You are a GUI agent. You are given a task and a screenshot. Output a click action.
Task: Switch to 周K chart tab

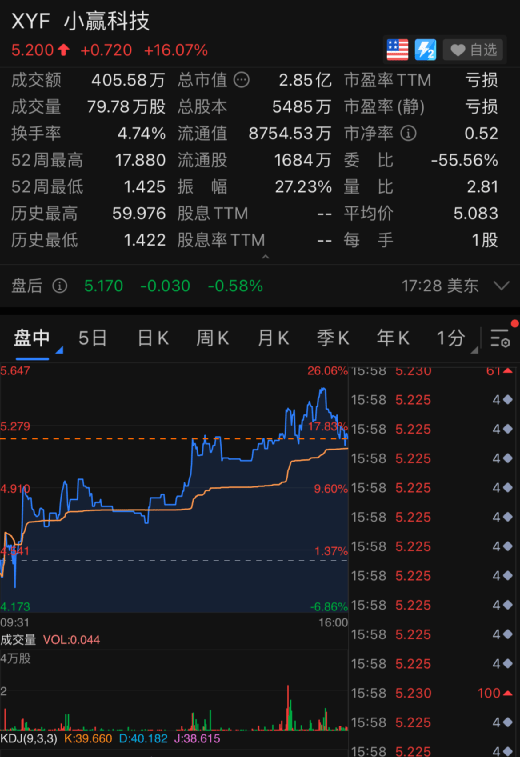pos(212,338)
